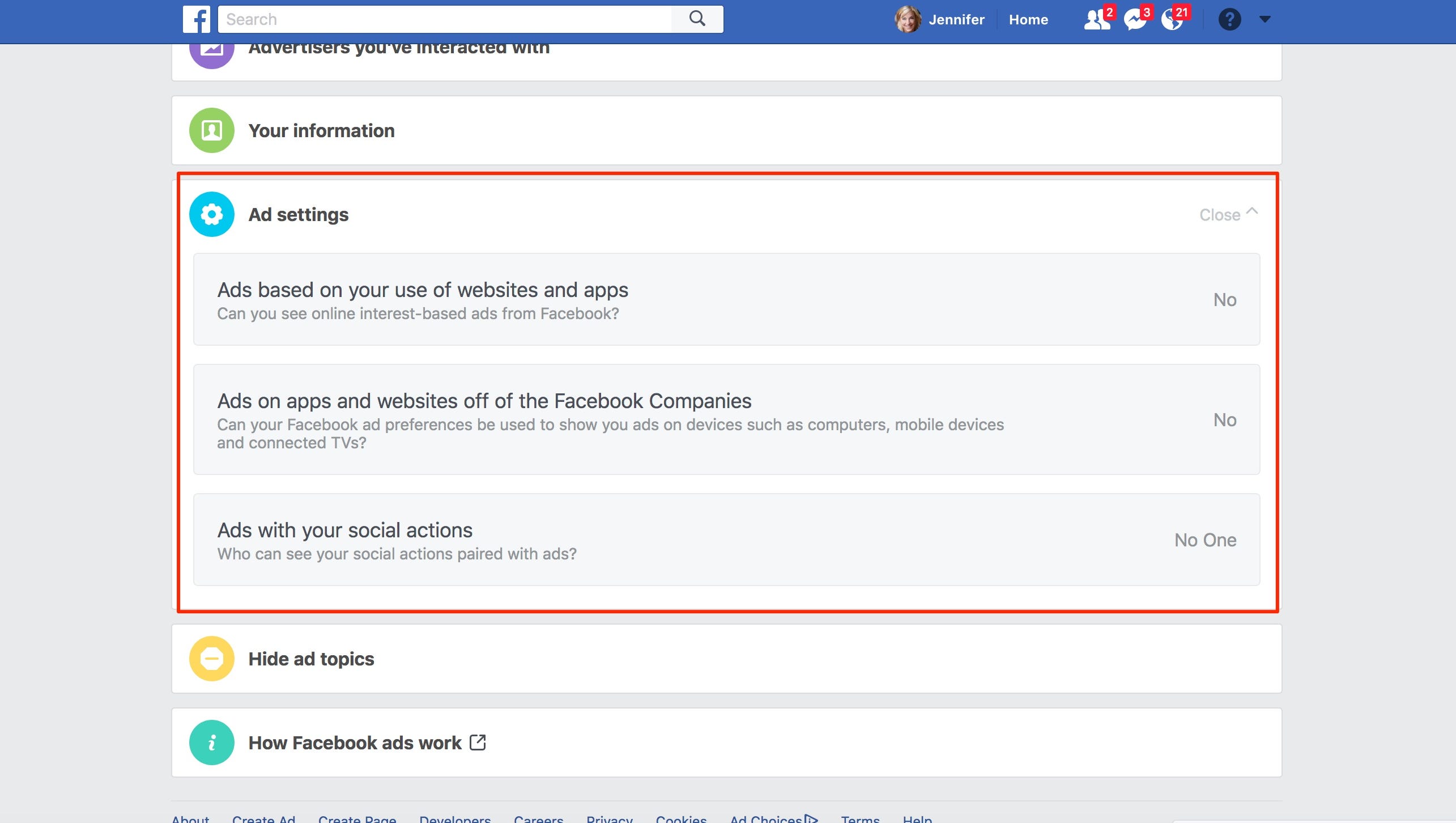This screenshot has width=1456, height=823.
Task: Click the Ad settings gear icon
Action: [211, 214]
